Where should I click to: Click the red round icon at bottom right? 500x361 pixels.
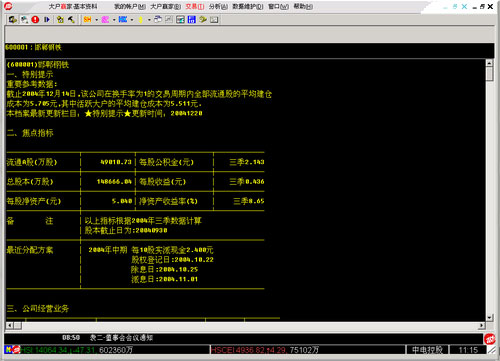[489, 339]
